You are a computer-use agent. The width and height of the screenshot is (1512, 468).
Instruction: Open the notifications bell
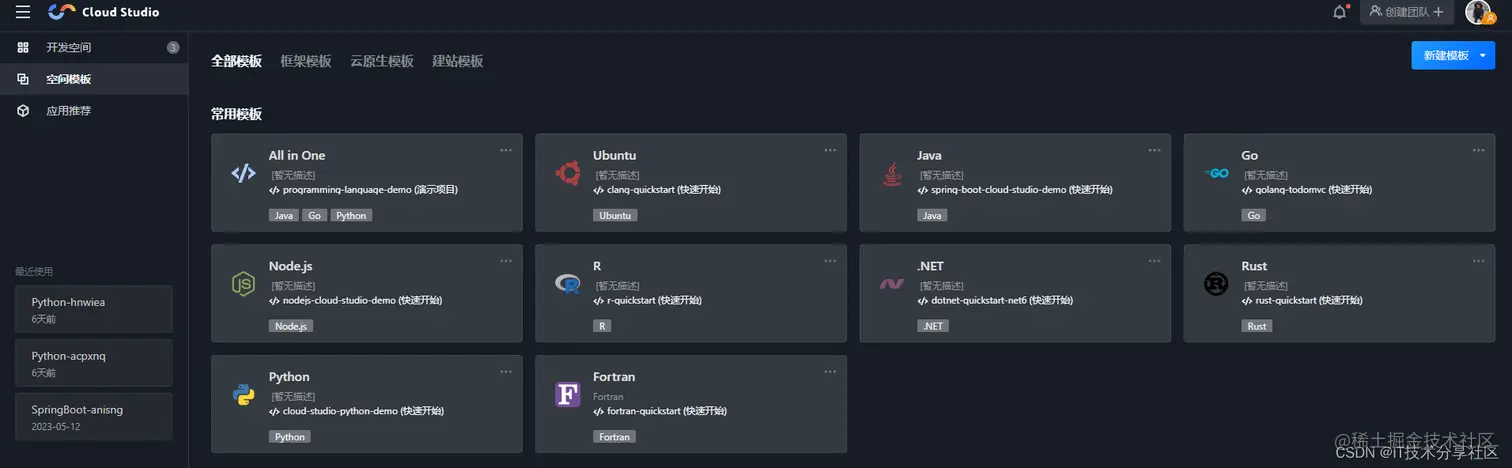(1340, 12)
